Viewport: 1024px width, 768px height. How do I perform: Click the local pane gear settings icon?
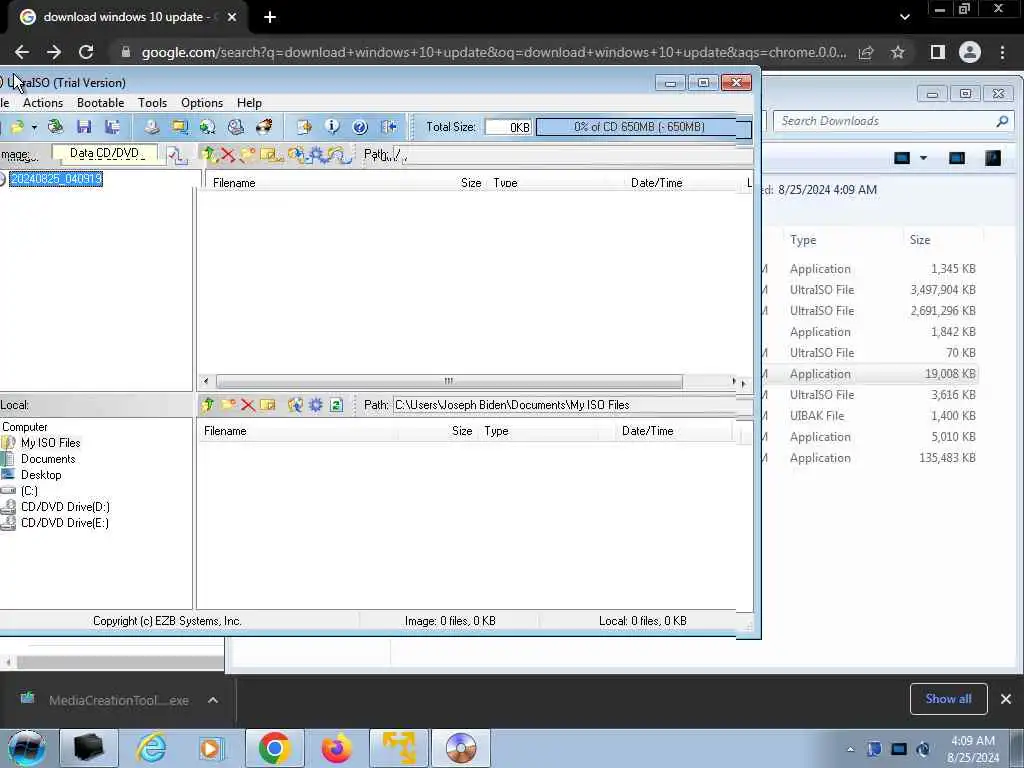[x=315, y=405]
